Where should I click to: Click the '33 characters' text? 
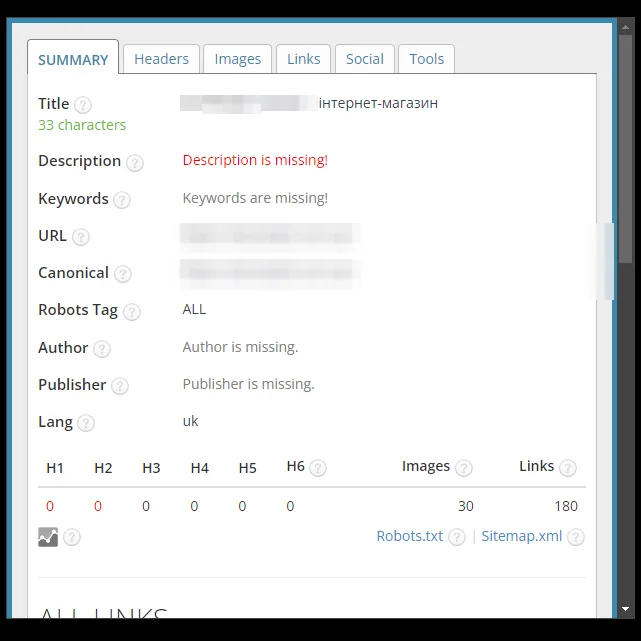pos(82,125)
